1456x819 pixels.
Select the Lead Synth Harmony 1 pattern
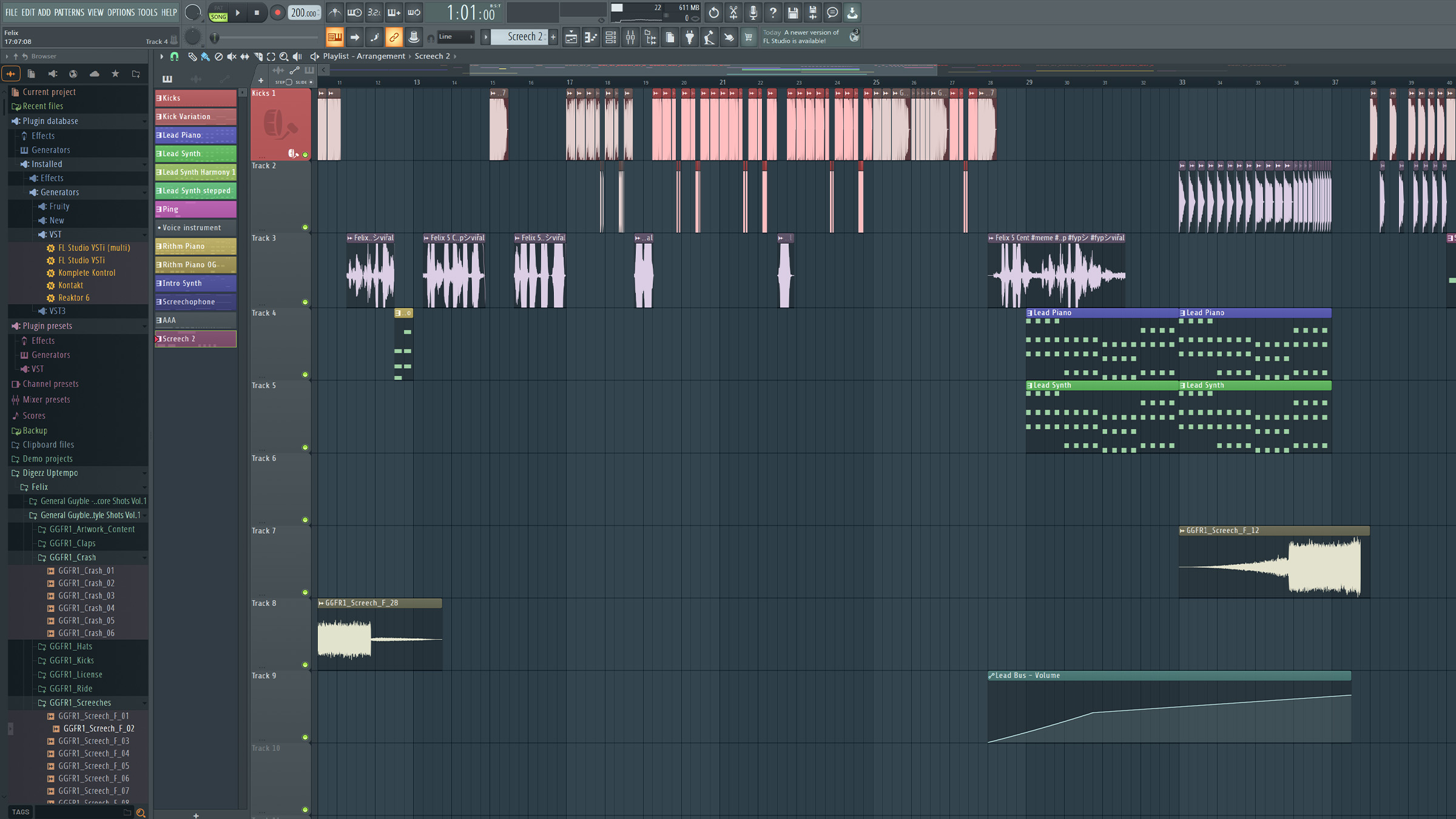coord(195,172)
